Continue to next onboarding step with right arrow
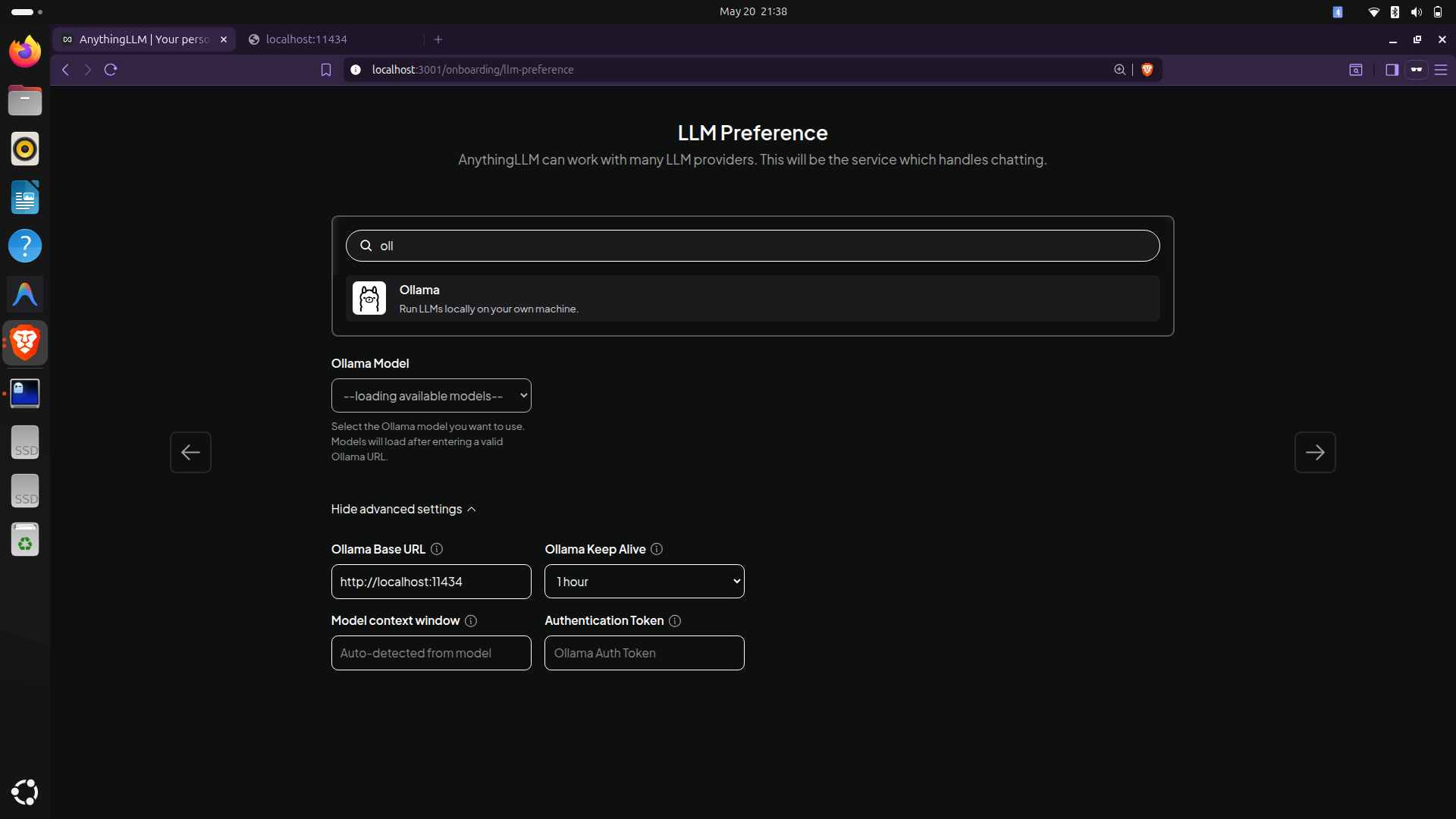This screenshot has width=1456, height=819. coord(1315,453)
